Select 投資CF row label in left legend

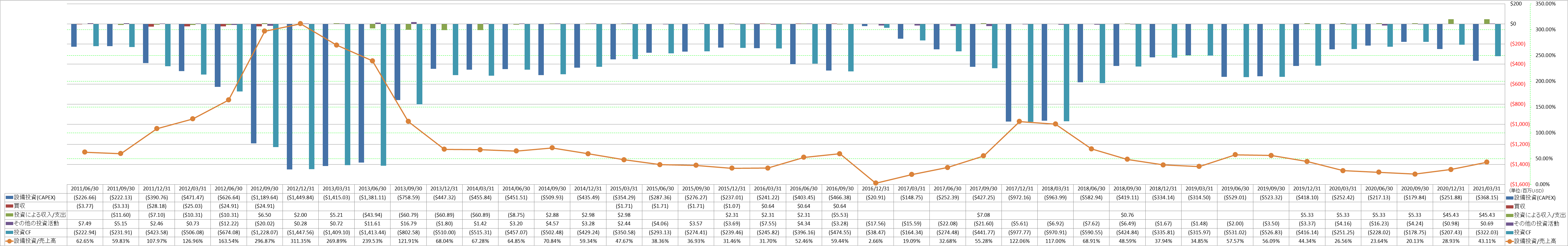22,232
